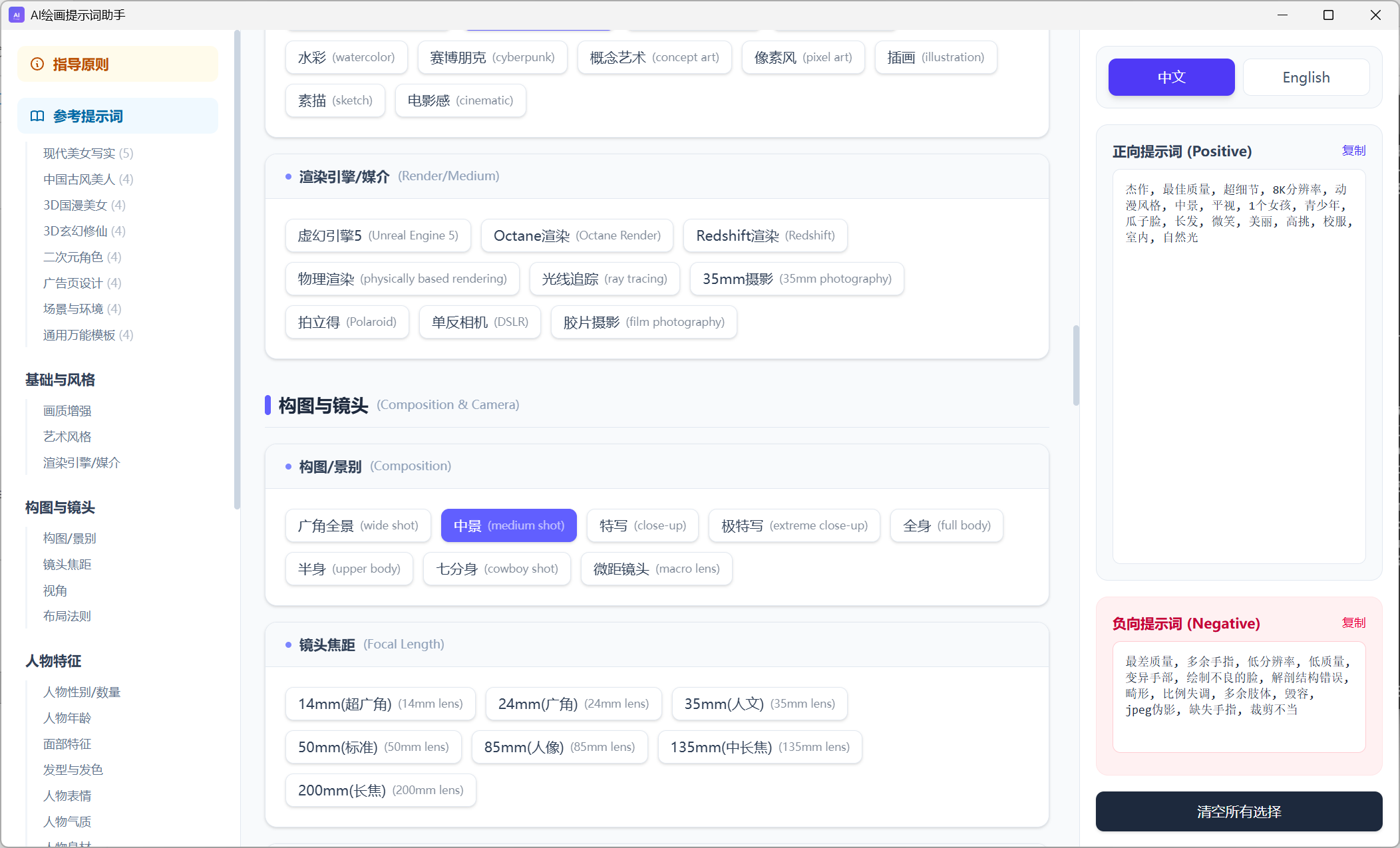This screenshot has width=1400, height=848.
Task: Jump to 发型与发色 in sidebar
Action: tap(73, 770)
